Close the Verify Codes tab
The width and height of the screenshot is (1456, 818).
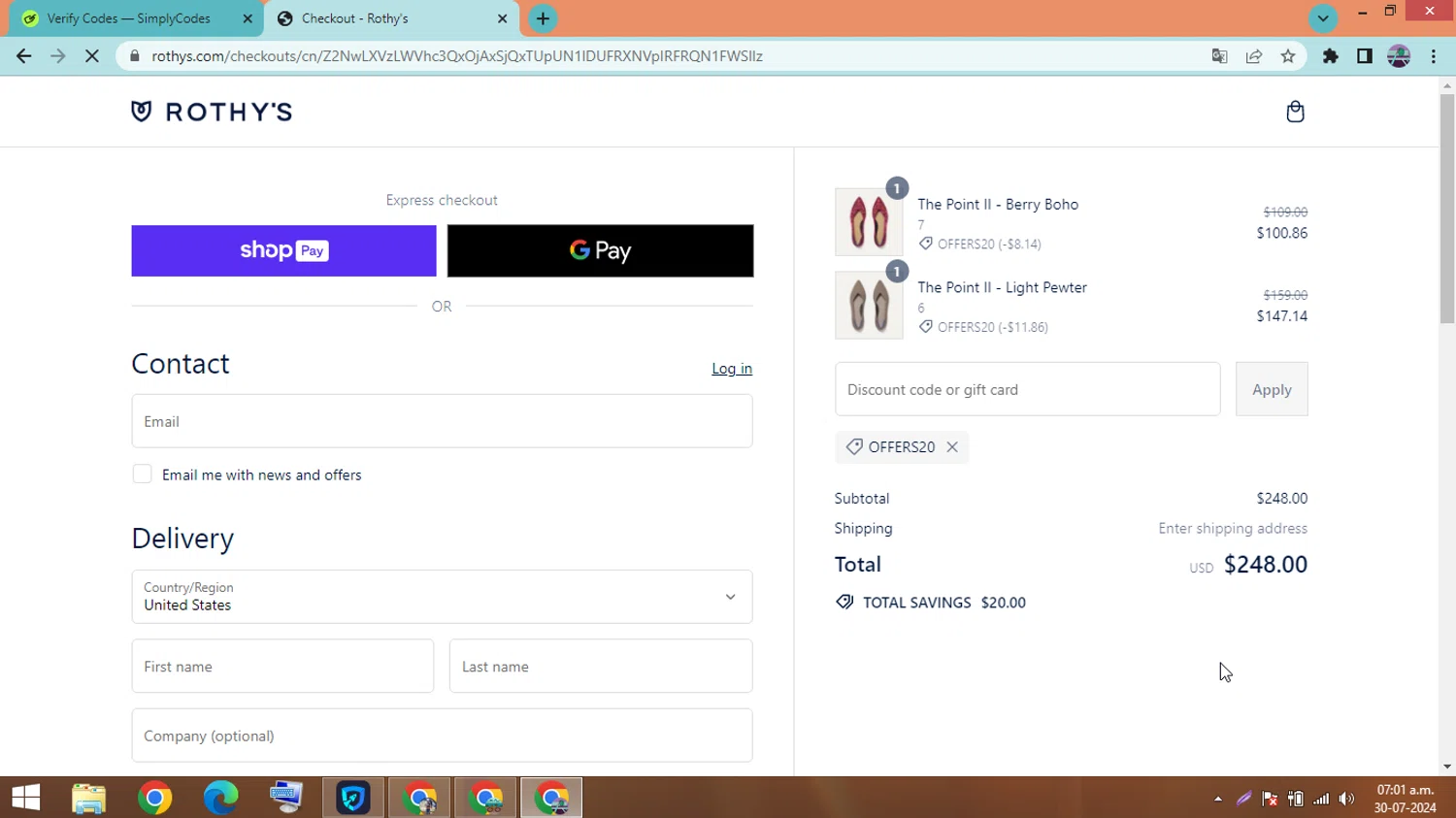248,18
